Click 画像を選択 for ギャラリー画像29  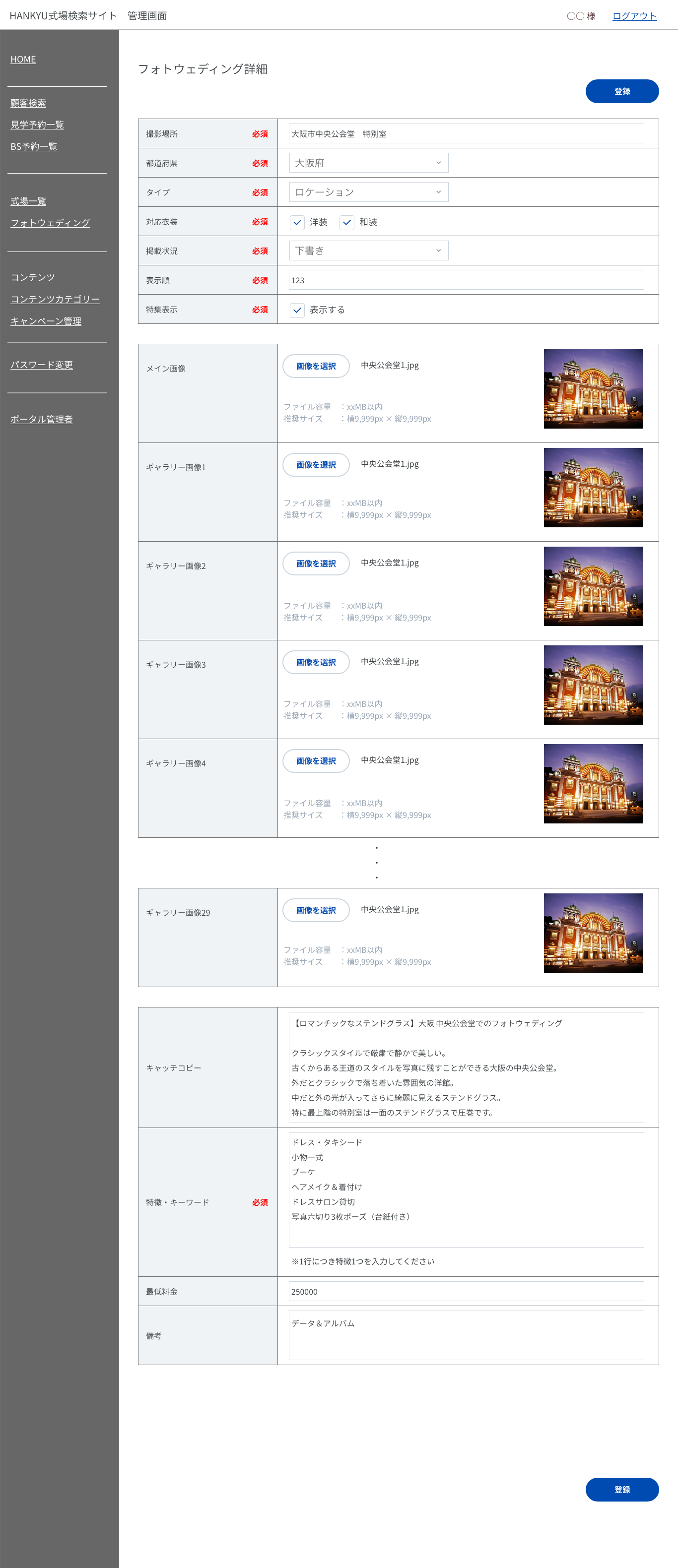[316, 910]
